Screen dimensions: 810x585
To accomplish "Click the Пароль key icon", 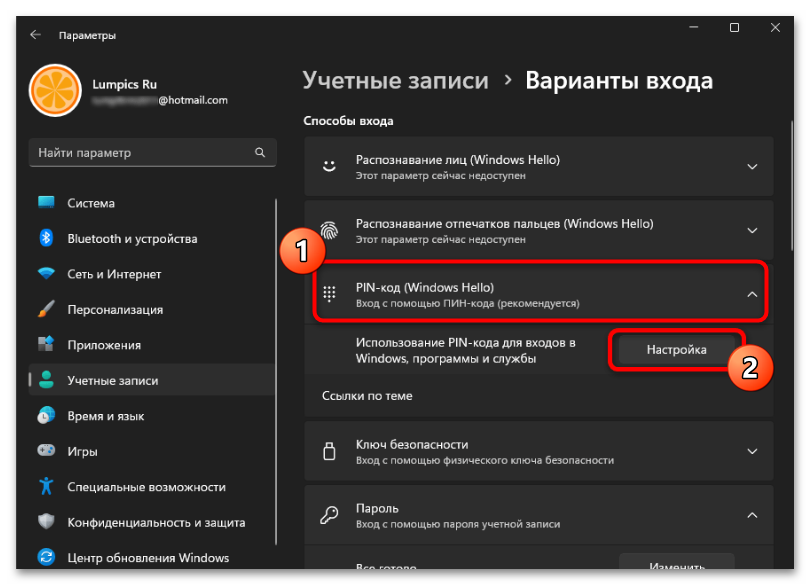I will coord(329,515).
